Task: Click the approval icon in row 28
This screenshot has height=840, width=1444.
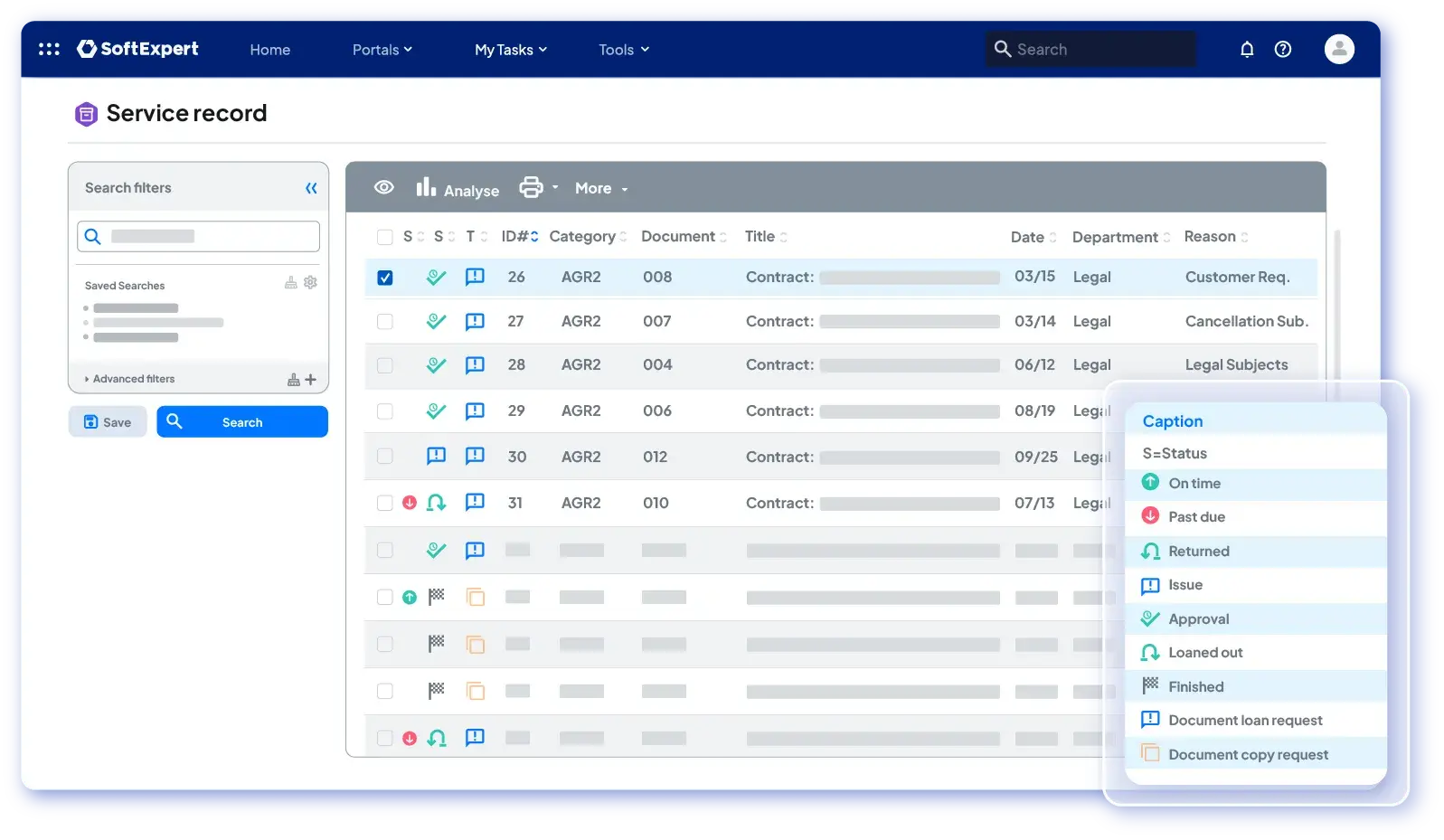Action: (x=436, y=364)
